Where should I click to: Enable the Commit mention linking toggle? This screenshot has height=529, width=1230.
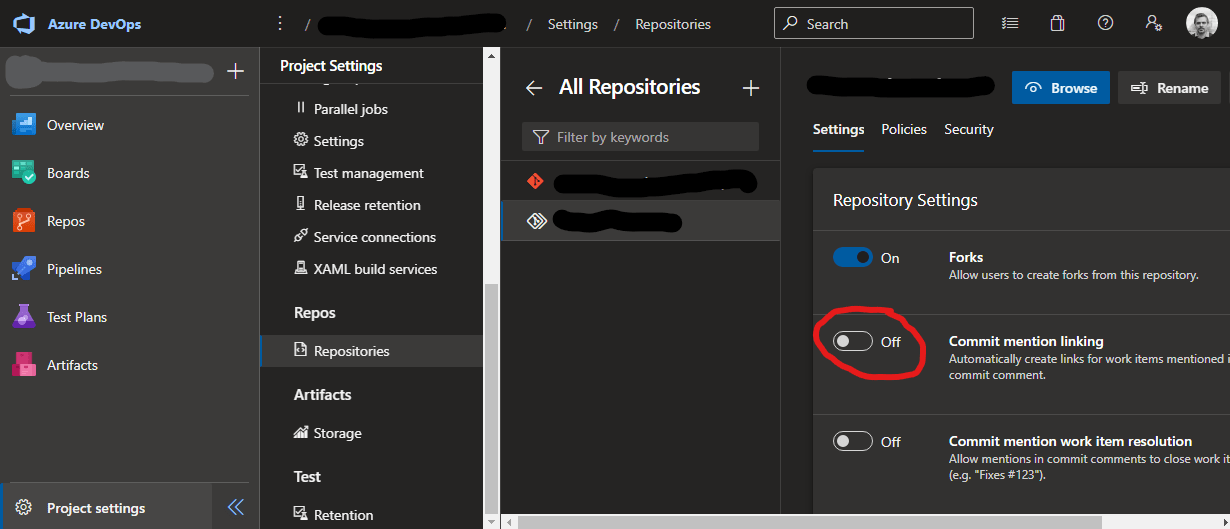[x=853, y=342]
